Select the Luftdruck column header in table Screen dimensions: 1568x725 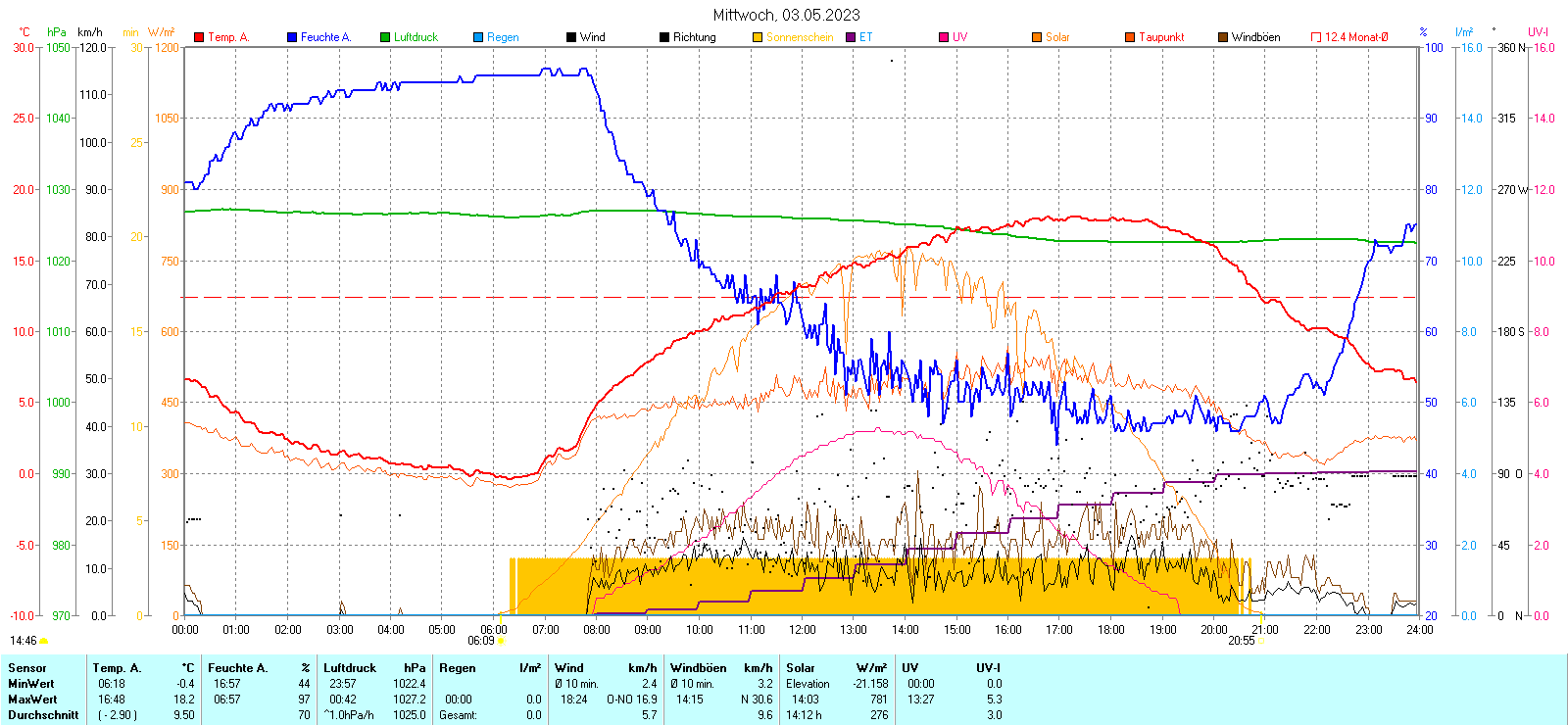click(x=350, y=668)
